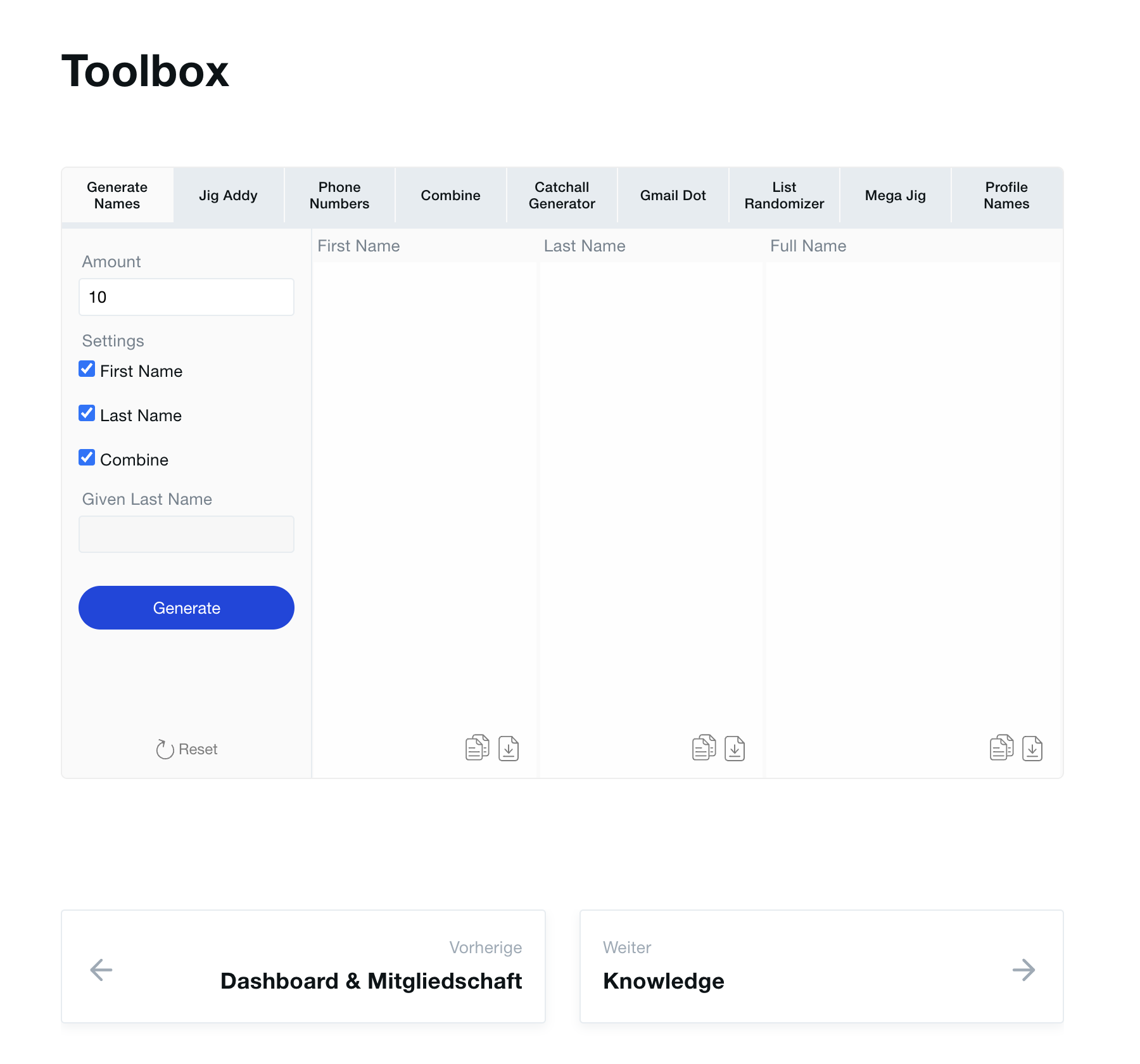Open the Knowledge page via Weiter link
This screenshot has height=1064, width=1140.
coord(664,981)
